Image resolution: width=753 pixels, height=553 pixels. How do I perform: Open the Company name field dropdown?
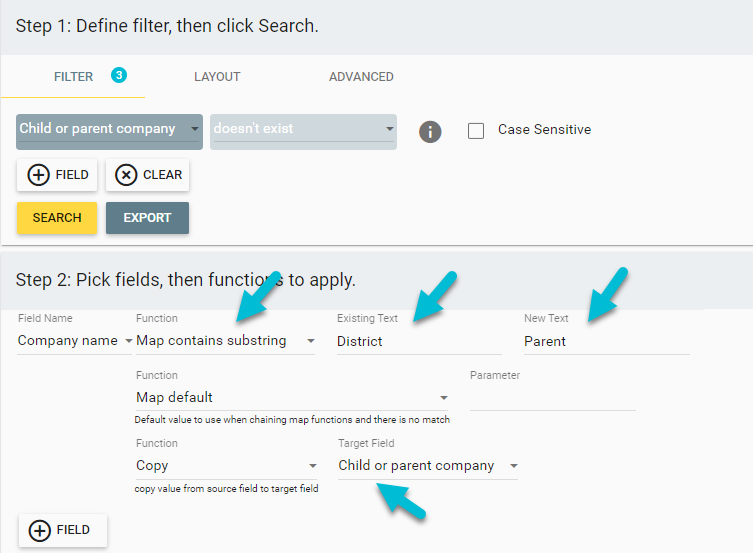pyautogui.click(x=75, y=341)
